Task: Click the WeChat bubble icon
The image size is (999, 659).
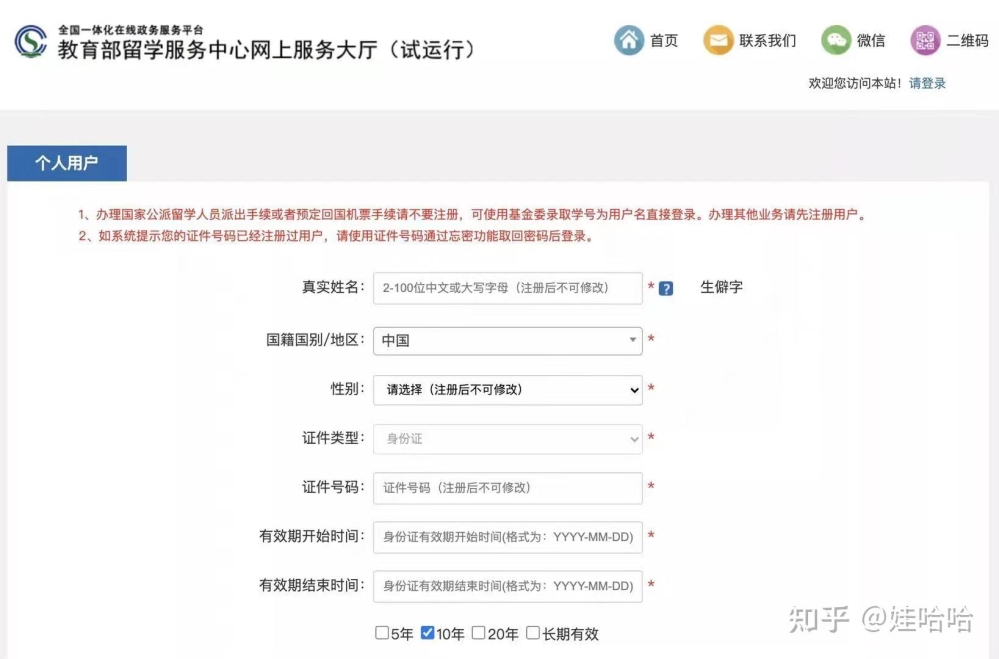Action: click(x=836, y=40)
